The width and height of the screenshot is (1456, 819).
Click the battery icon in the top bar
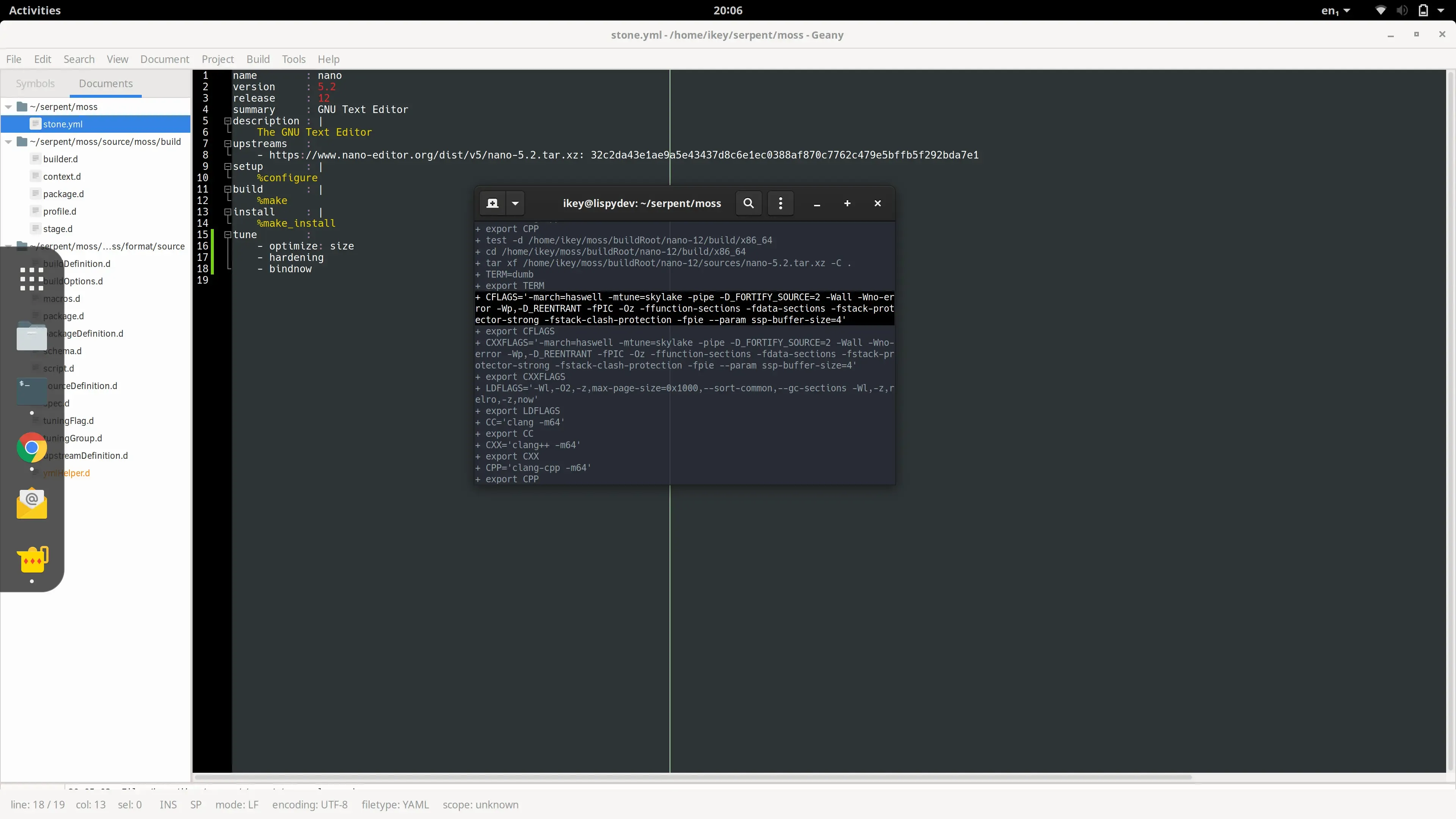click(1423, 10)
